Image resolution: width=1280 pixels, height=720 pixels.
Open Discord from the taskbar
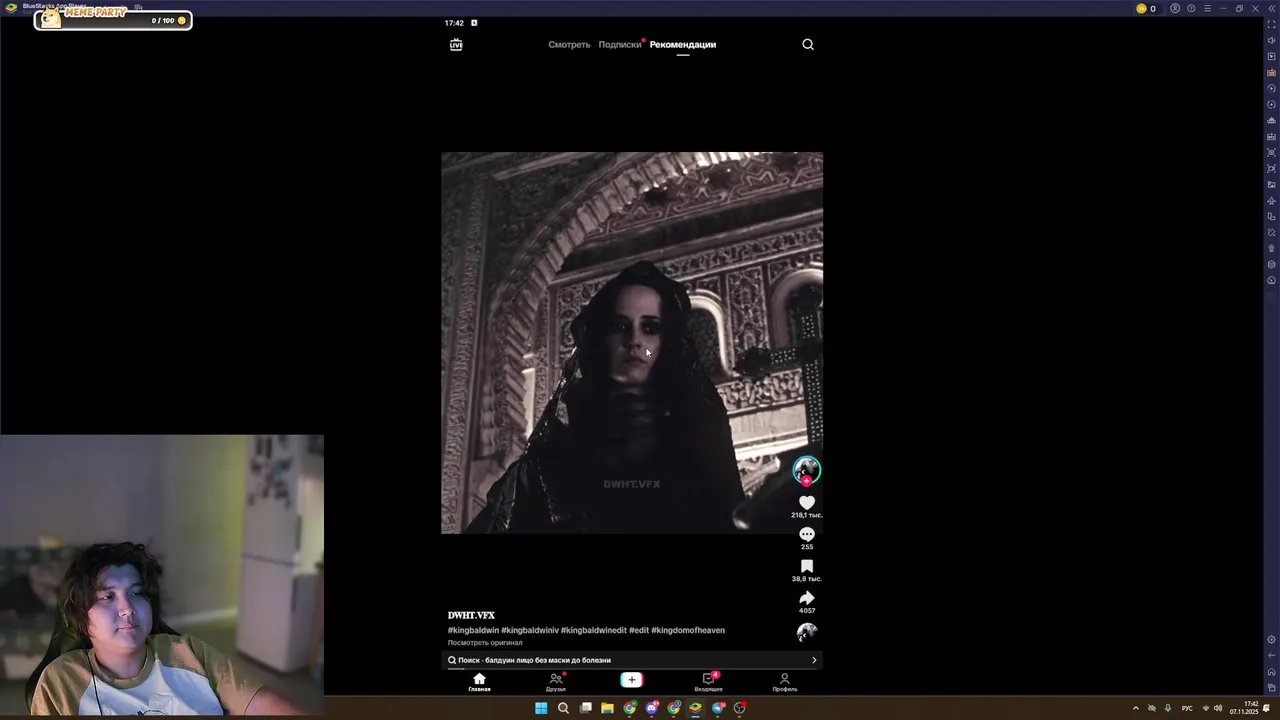pos(652,708)
